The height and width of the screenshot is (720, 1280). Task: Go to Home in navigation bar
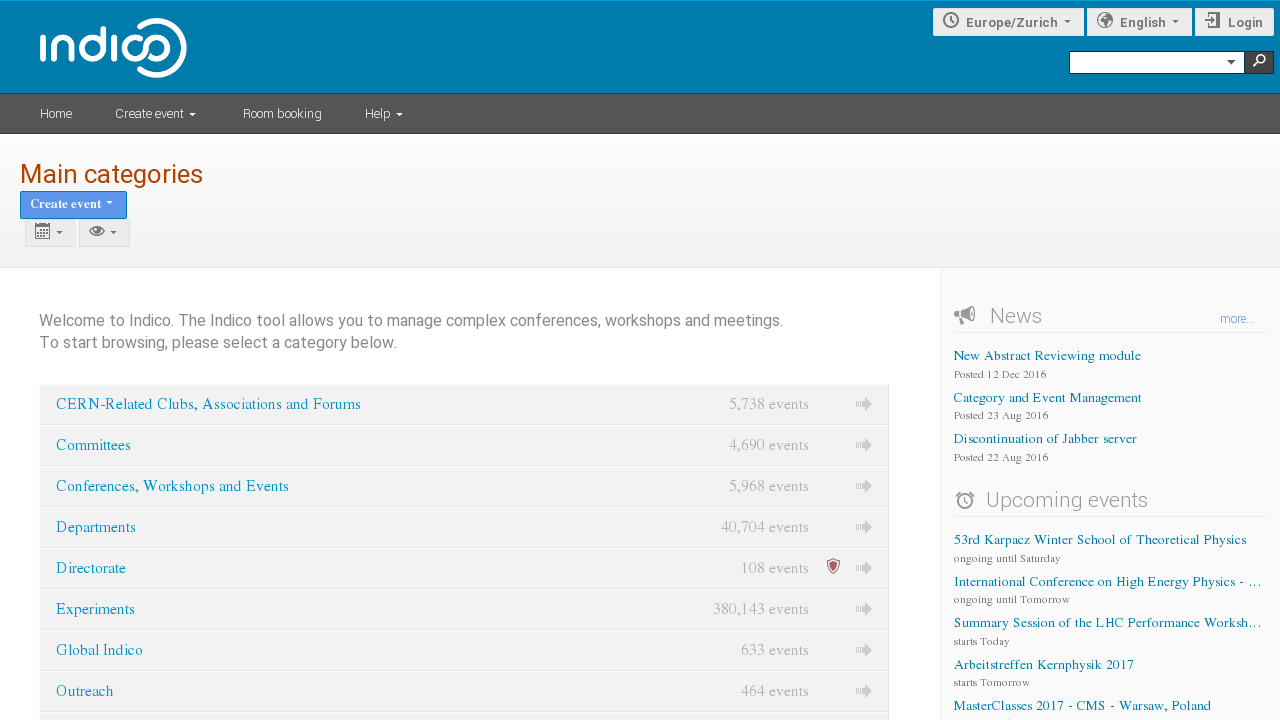tap(56, 114)
